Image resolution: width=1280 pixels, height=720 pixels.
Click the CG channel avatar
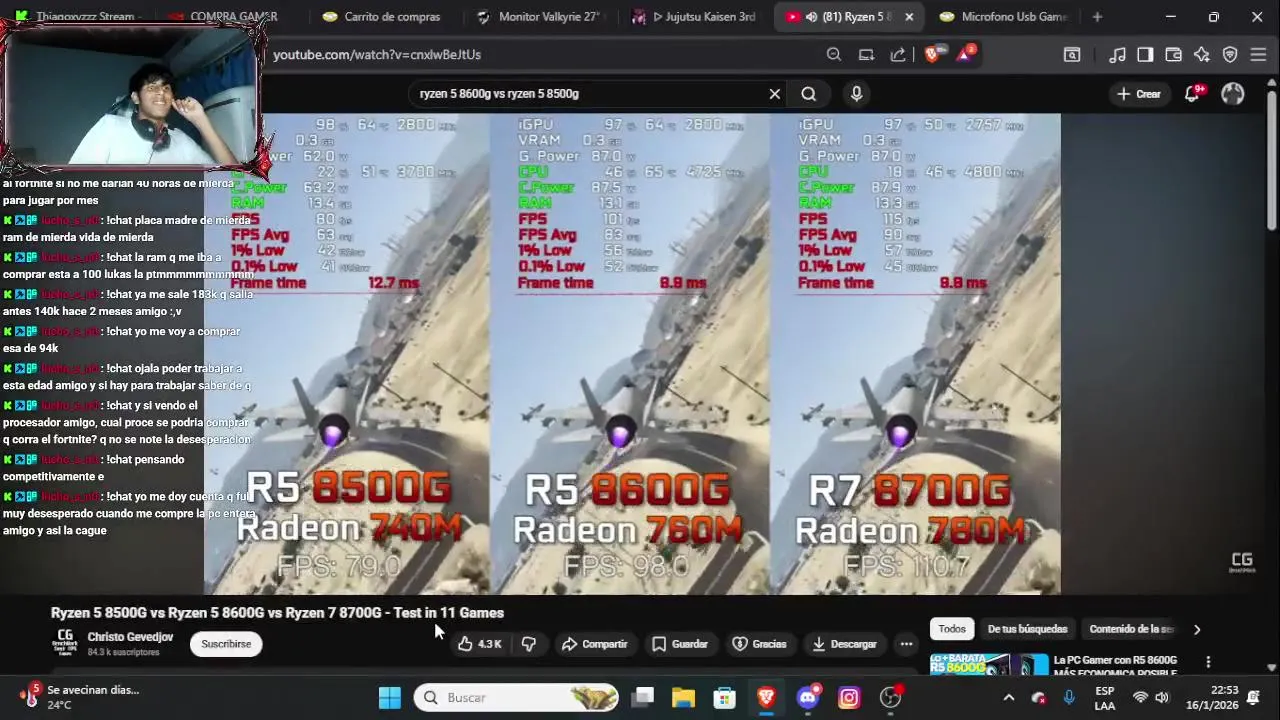(x=65, y=643)
